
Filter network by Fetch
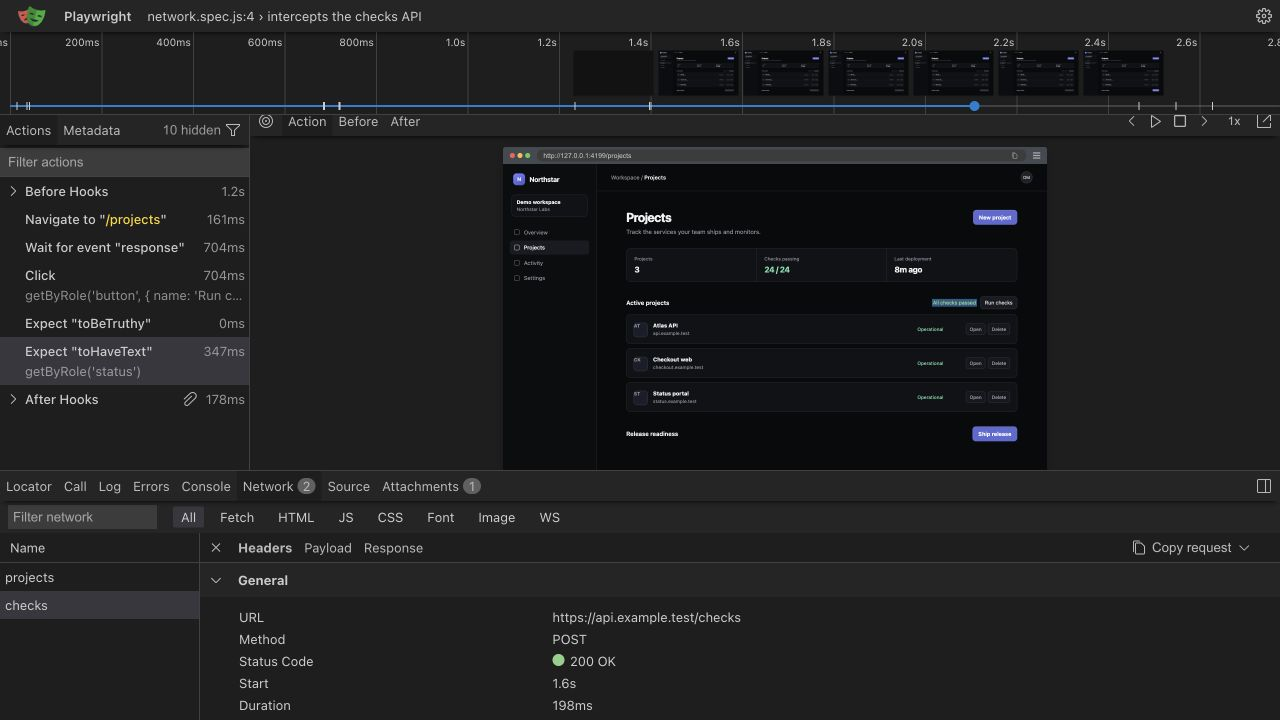tap(237, 517)
